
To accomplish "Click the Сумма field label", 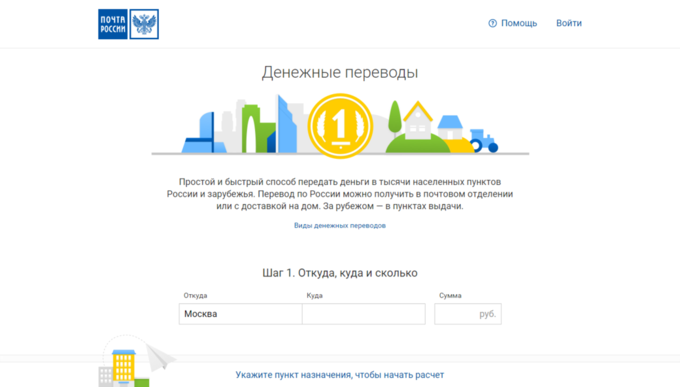I will 450,295.
